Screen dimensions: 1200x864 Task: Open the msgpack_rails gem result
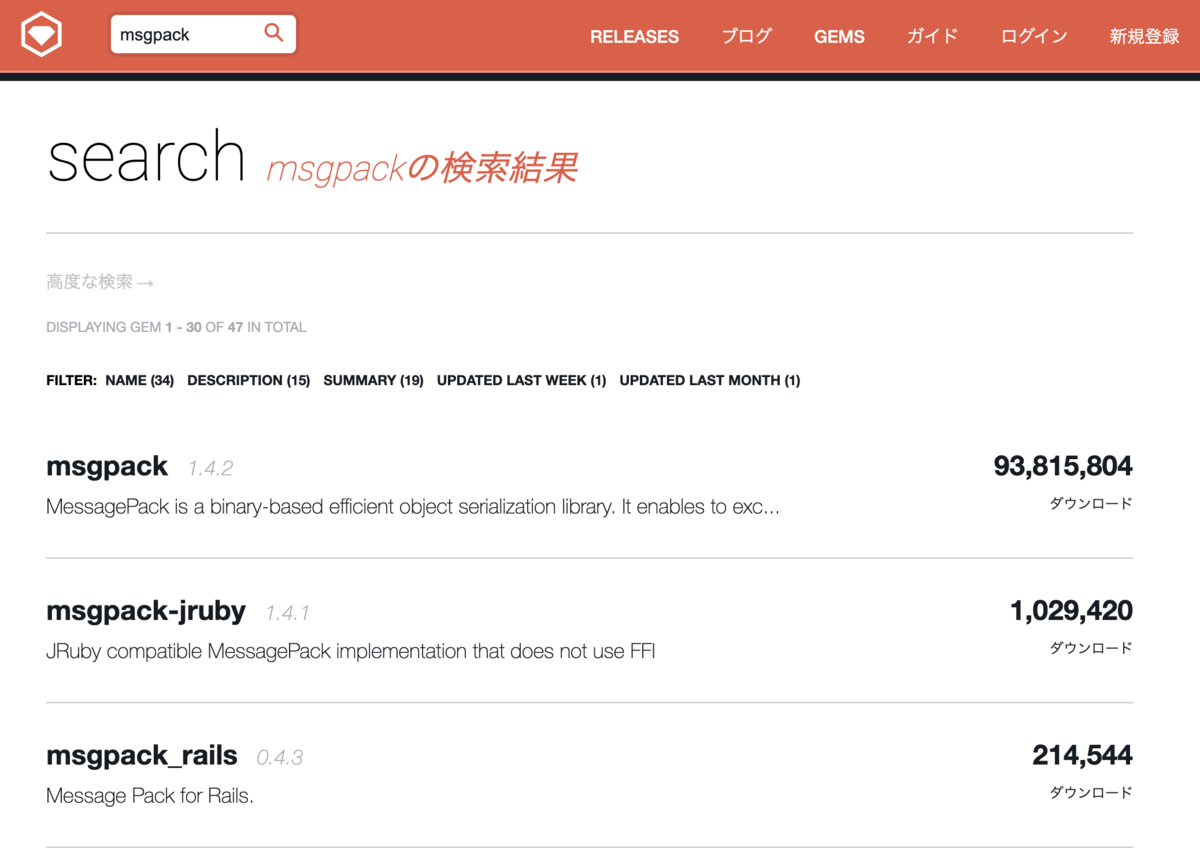[142, 755]
